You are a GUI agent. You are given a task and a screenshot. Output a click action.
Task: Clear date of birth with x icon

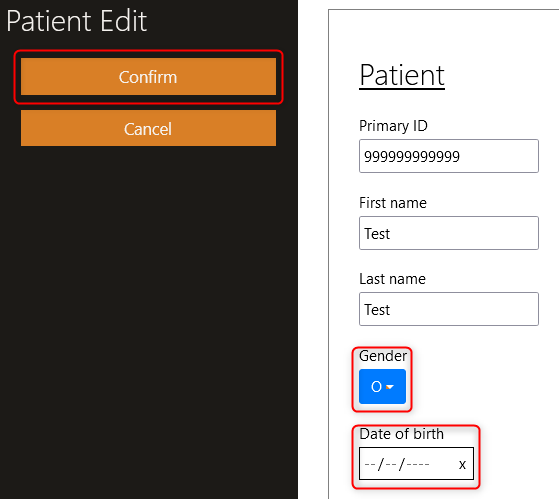click(x=462, y=464)
